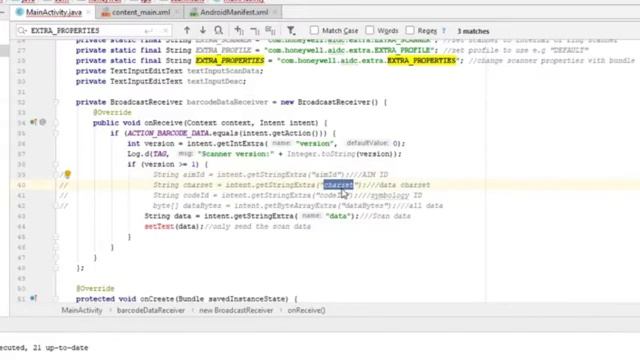Click the ACTION_BARCODE_DATA constant in if statement
The width and height of the screenshot is (640, 360).
168,133
